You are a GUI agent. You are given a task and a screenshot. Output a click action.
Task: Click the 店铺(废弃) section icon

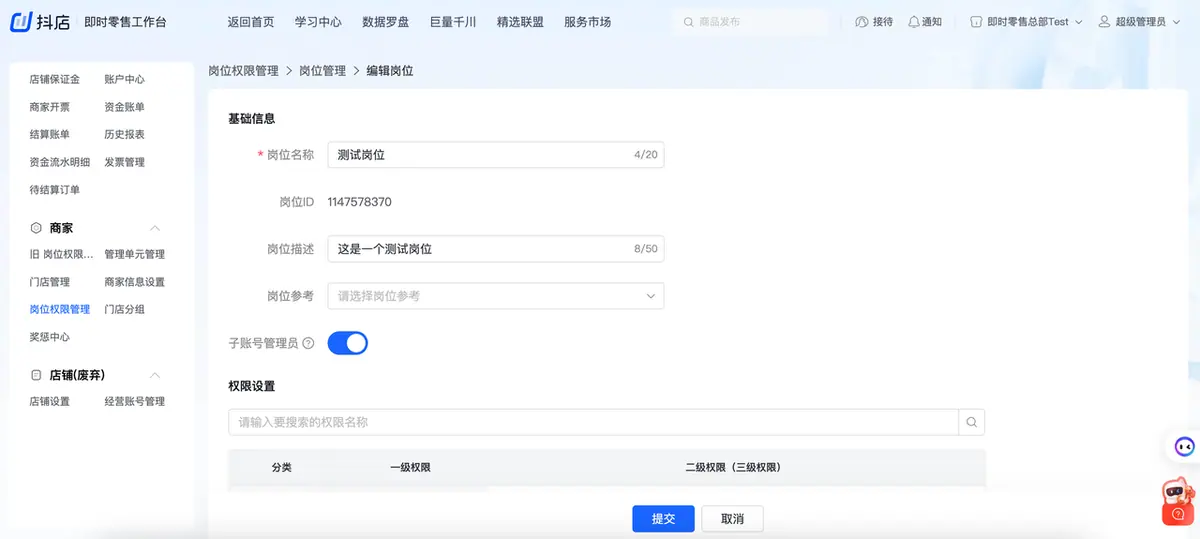click(x=36, y=375)
